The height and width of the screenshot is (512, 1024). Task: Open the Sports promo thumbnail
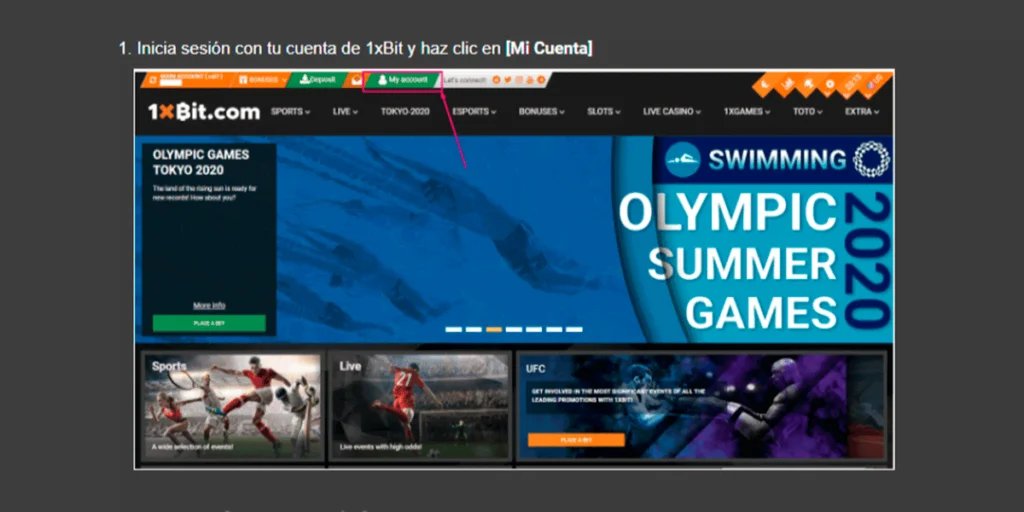233,405
